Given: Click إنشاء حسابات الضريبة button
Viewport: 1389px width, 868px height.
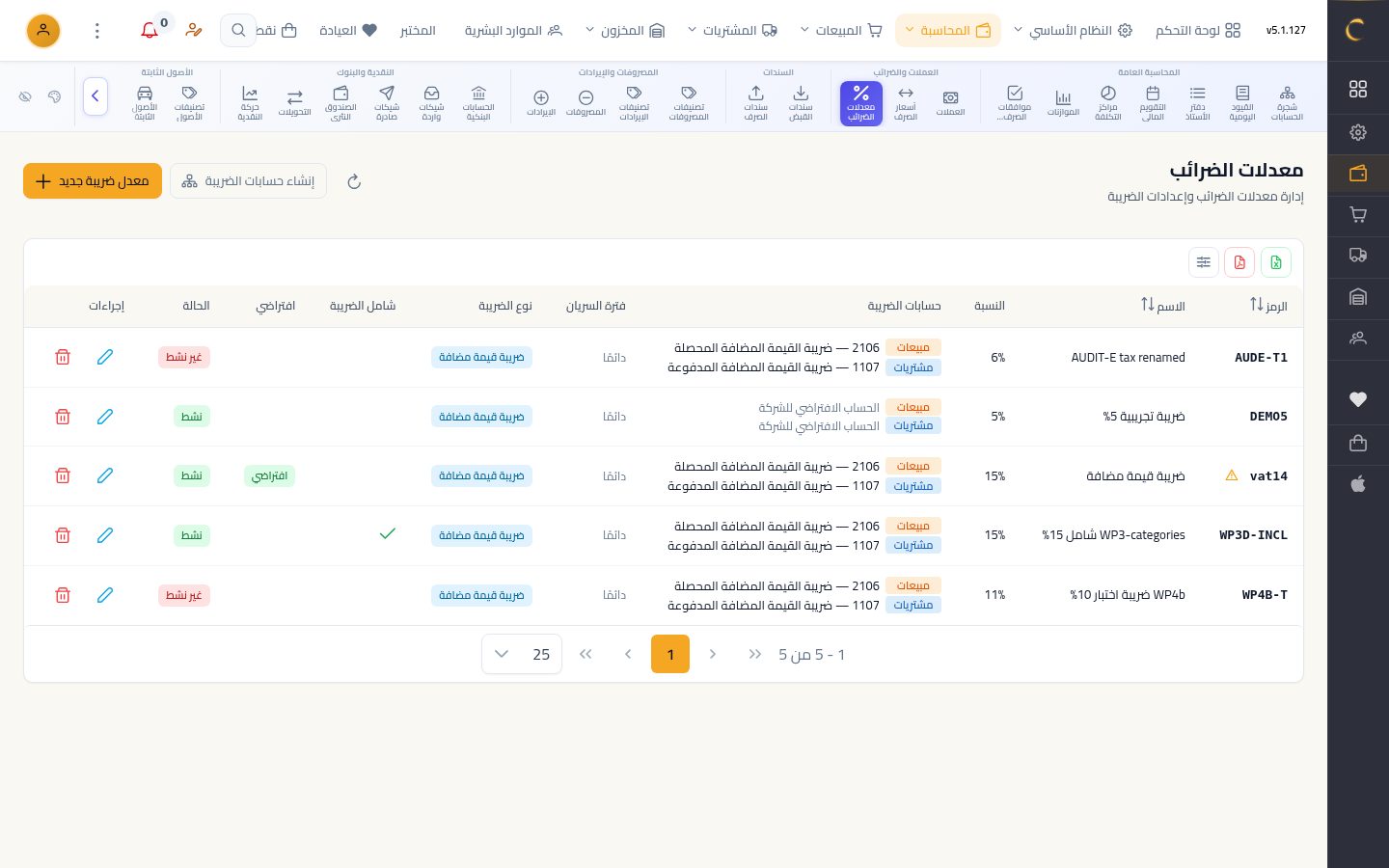Looking at the screenshot, I should click(x=249, y=181).
